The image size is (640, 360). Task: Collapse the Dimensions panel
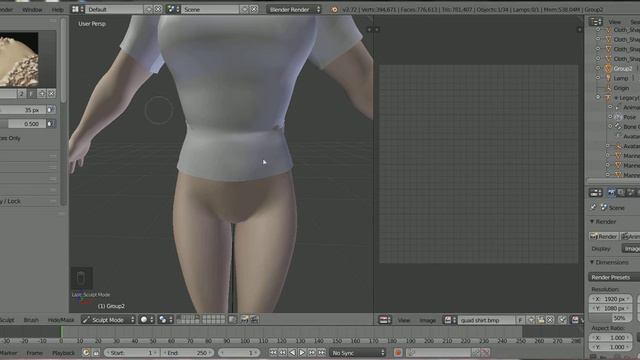pos(592,262)
